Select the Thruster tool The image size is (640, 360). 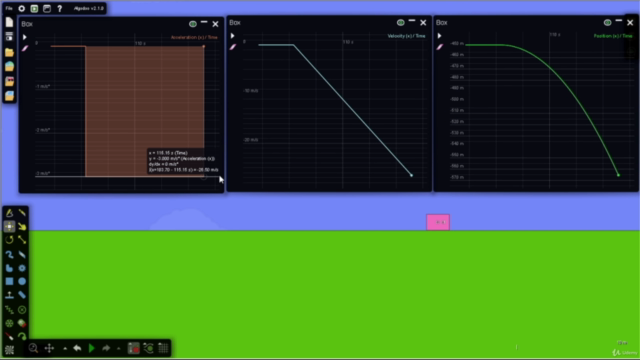tap(22, 323)
